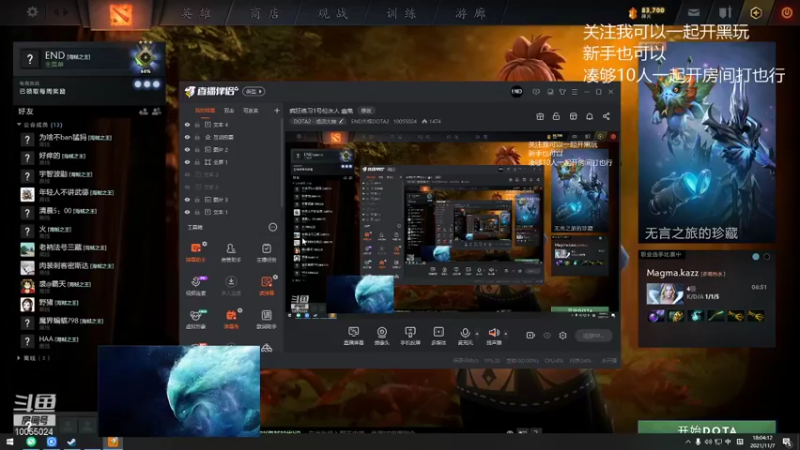Select the first carousel dot on the live match card
800x450 pixels.
click(x=756, y=257)
